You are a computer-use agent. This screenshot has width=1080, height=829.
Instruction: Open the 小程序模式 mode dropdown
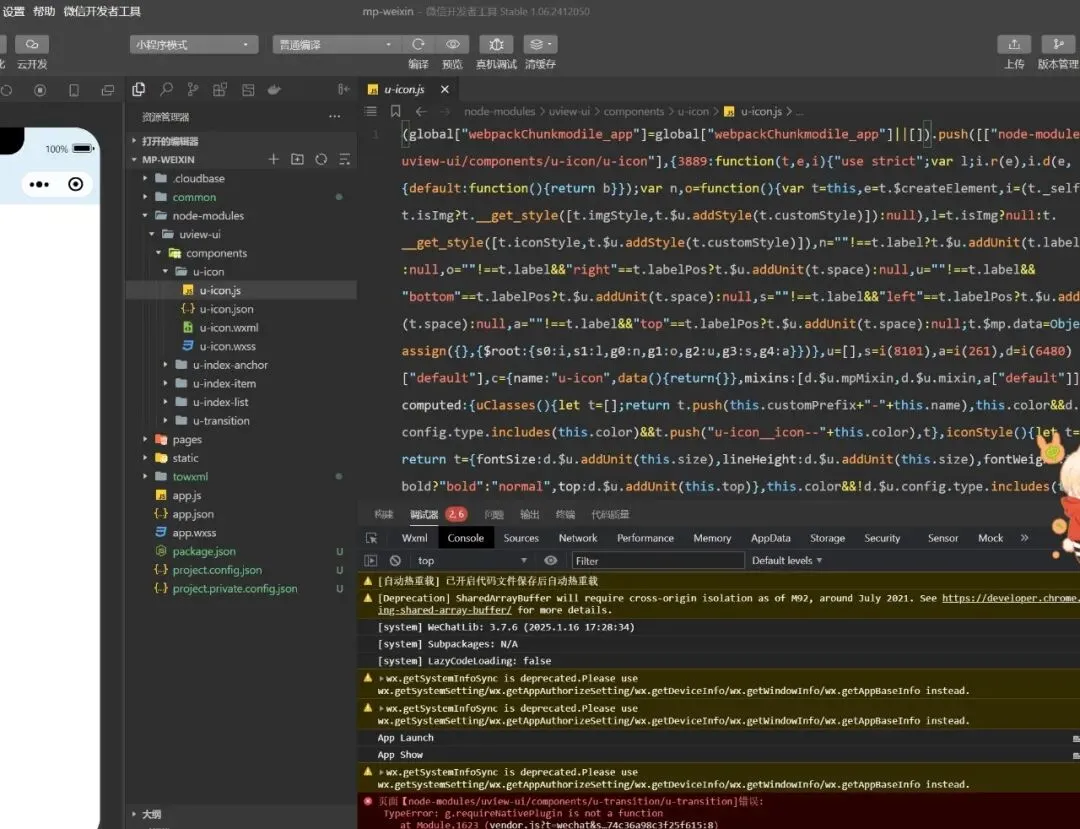194,44
